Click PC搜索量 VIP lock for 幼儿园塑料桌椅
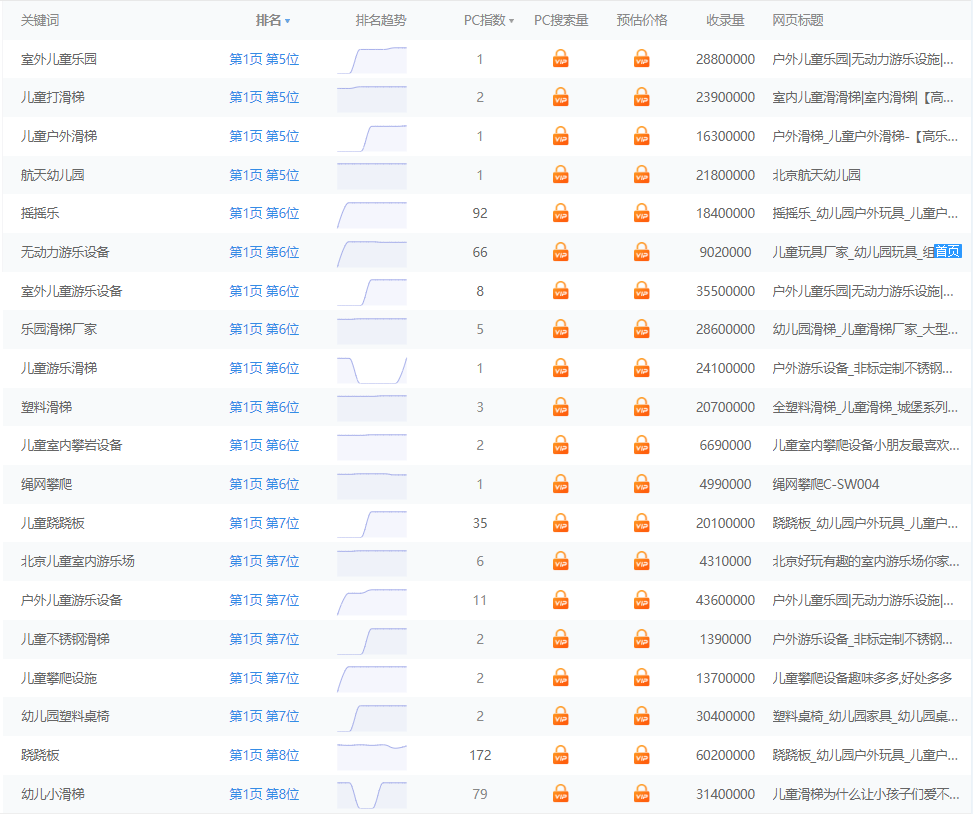Image resolution: width=973 pixels, height=814 pixels. coord(560,717)
